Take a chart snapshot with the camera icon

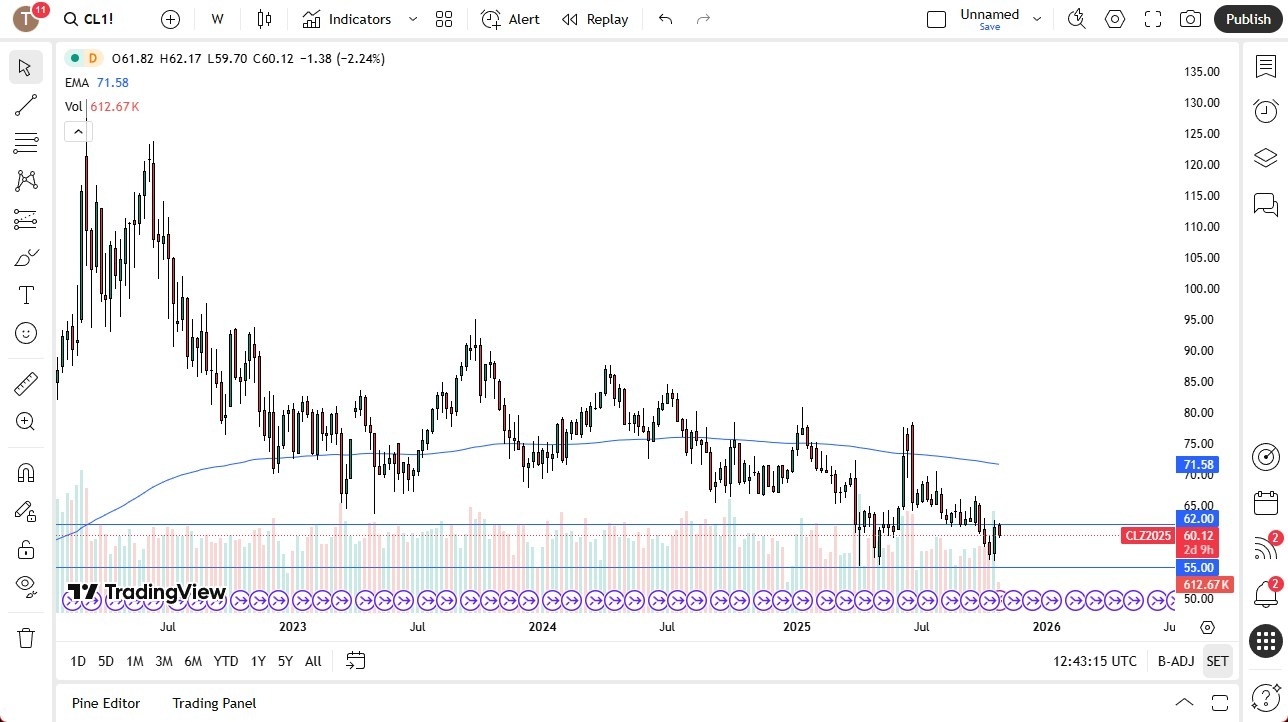click(x=1190, y=19)
